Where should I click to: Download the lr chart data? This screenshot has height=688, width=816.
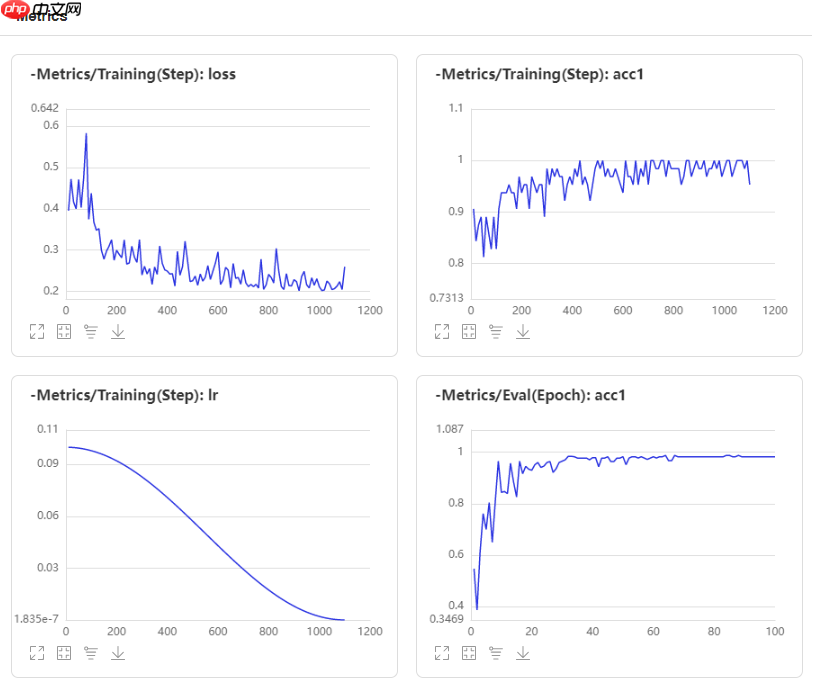(x=118, y=653)
